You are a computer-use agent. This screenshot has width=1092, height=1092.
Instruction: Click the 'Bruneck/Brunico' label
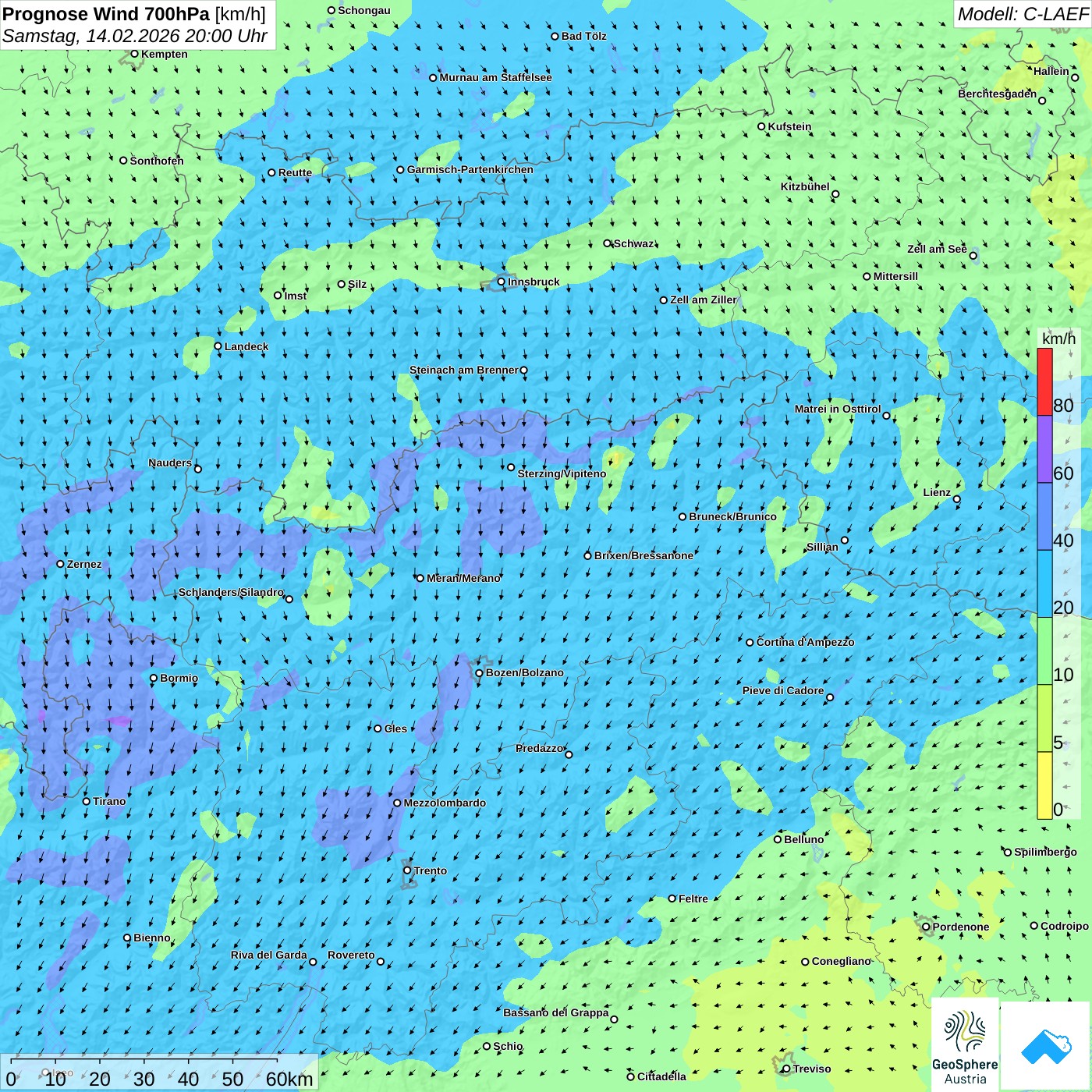(x=732, y=516)
